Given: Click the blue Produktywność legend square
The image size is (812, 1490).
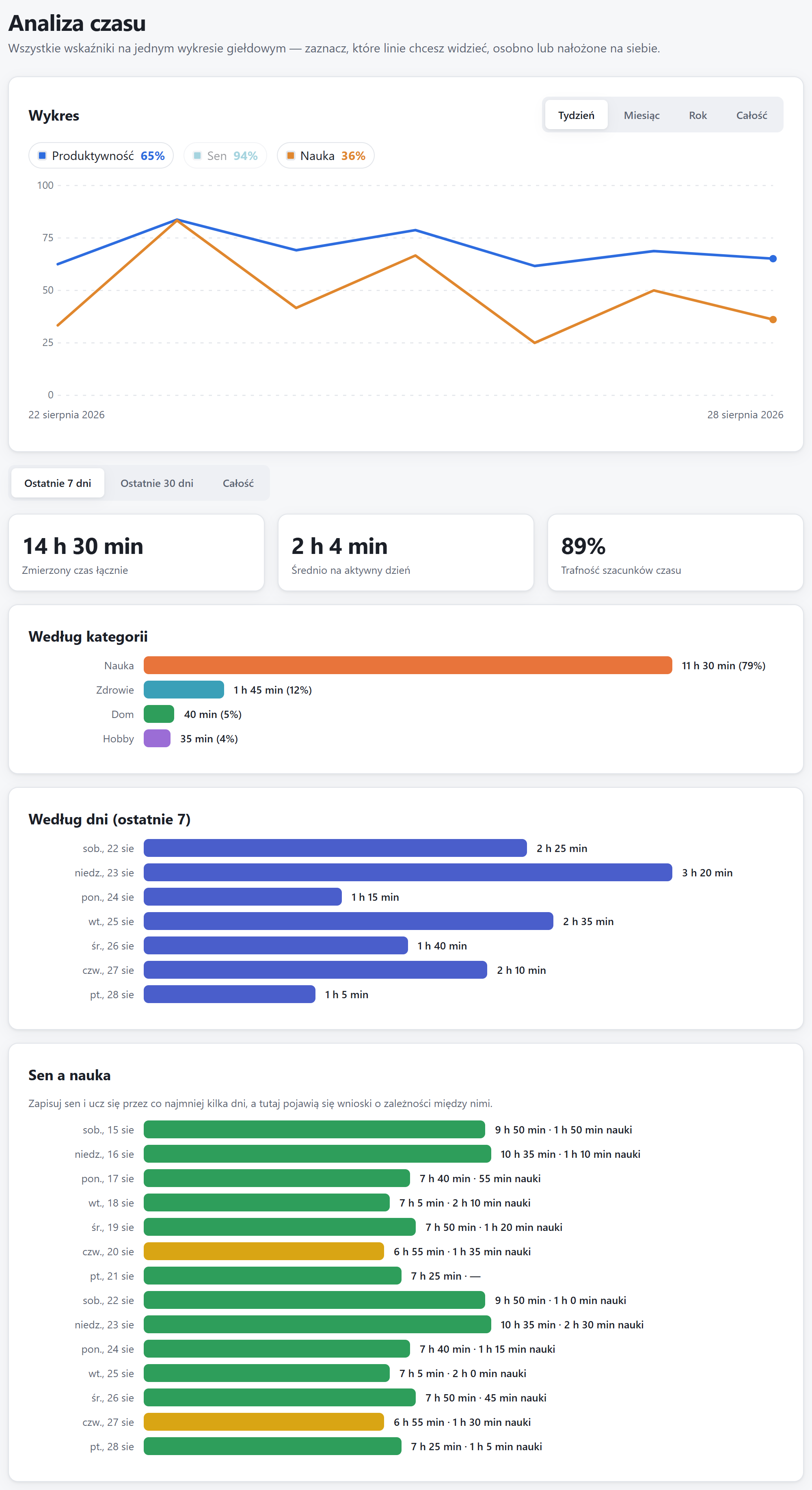Looking at the screenshot, I should (x=42, y=156).
